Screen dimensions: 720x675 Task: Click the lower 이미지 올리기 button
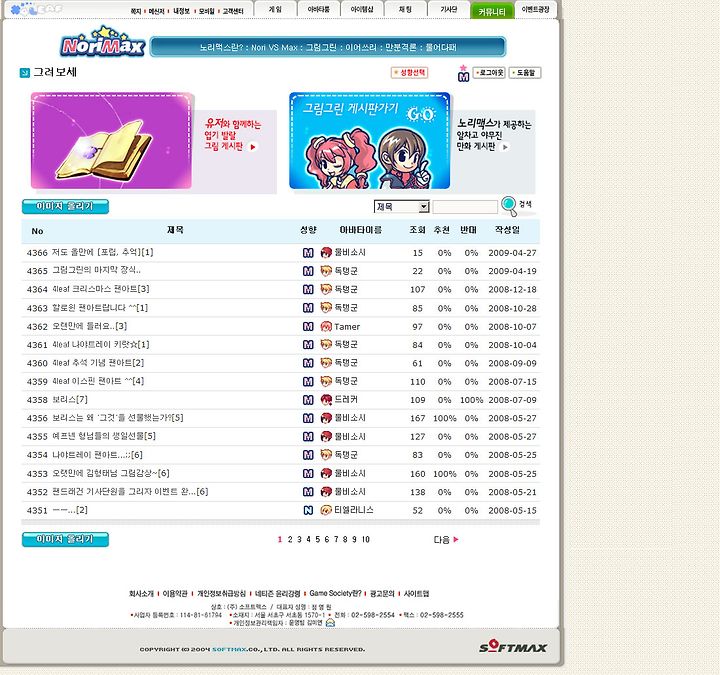(65, 540)
